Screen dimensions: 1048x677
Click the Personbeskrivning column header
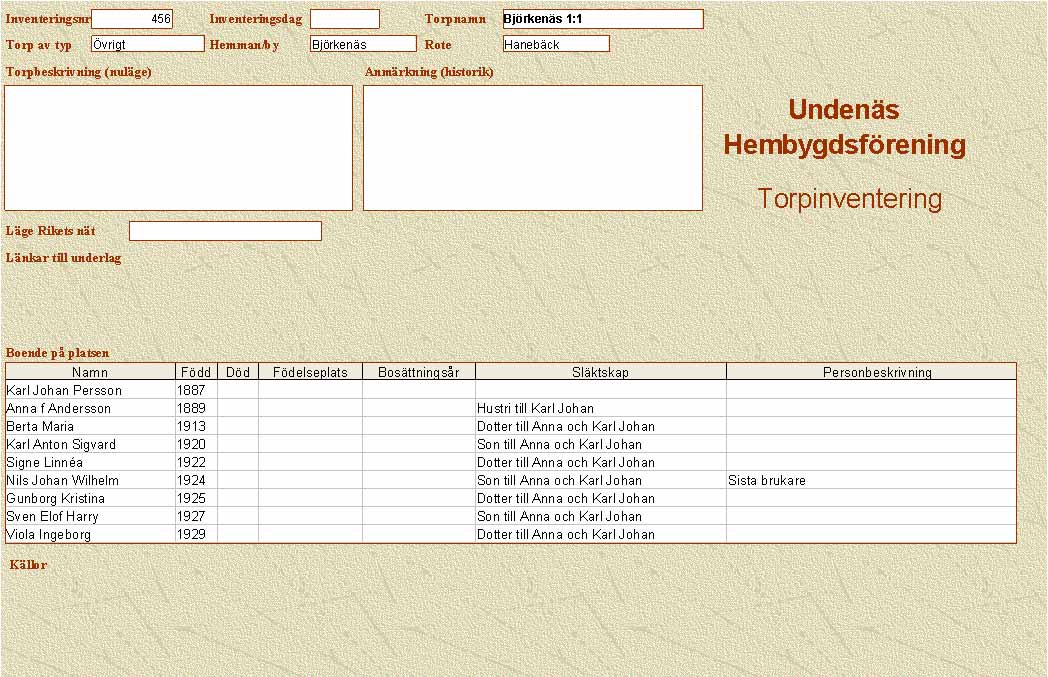pos(876,372)
